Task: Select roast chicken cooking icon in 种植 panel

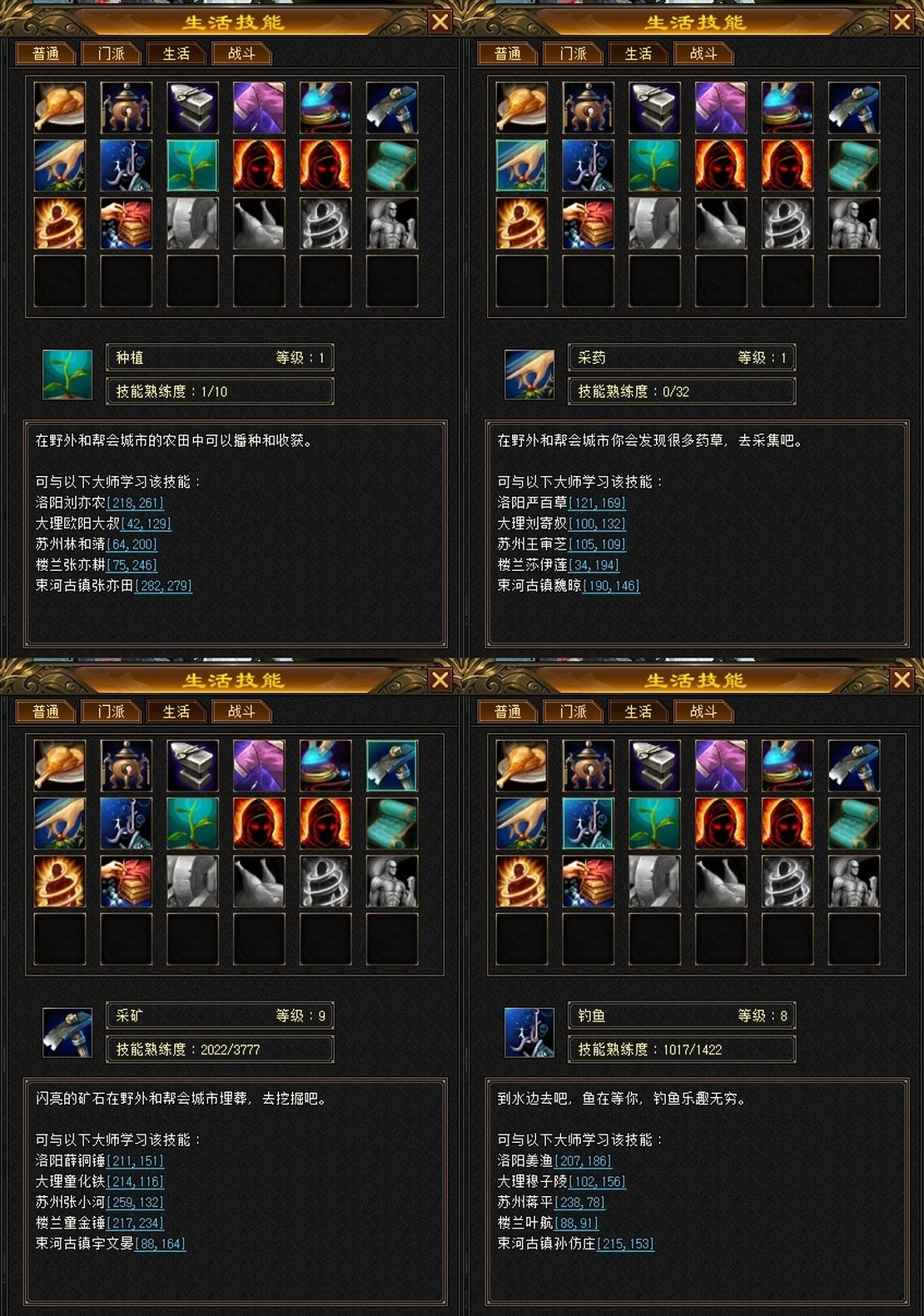Action: [60, 107]
